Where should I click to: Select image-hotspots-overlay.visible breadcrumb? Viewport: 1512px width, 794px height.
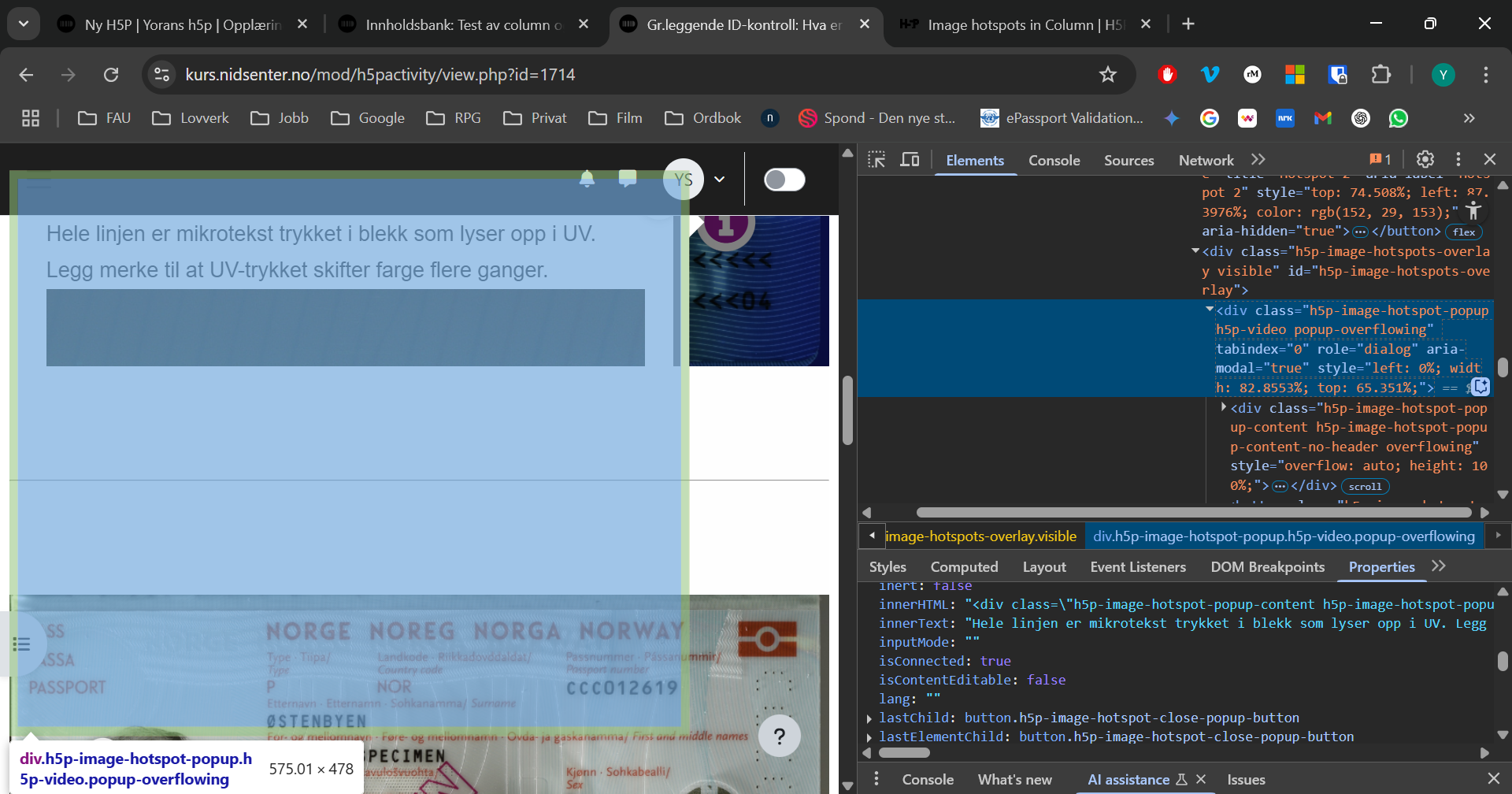click(980, 536)
